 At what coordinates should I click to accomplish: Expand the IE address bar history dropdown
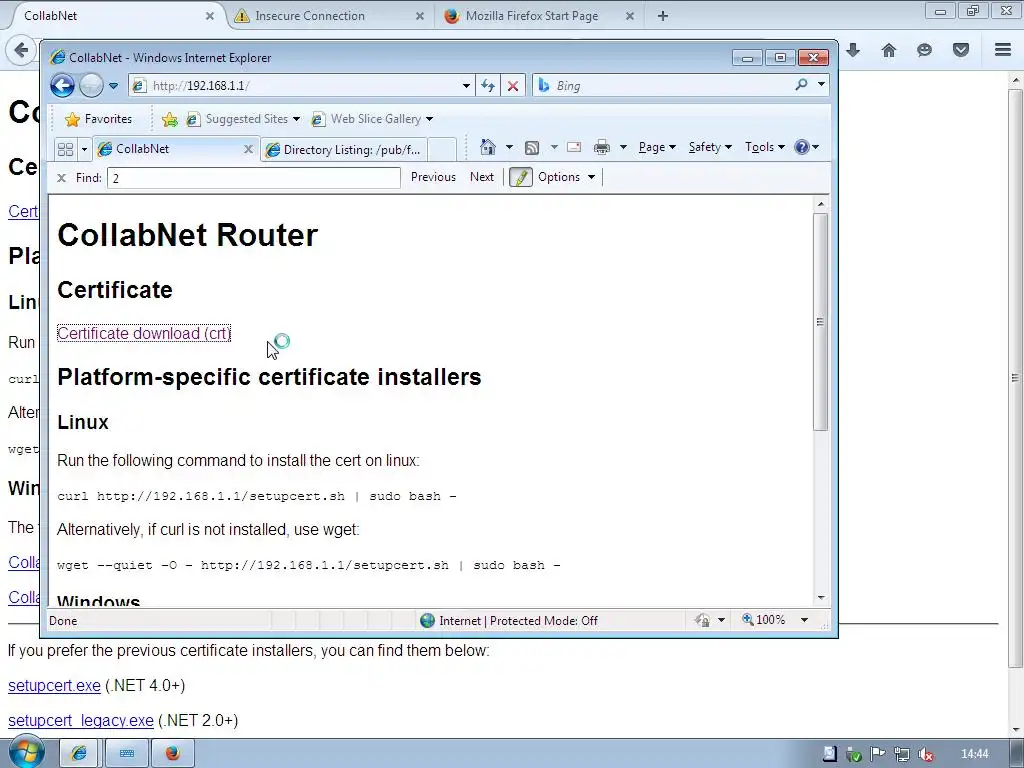click(x=466, y=86)
